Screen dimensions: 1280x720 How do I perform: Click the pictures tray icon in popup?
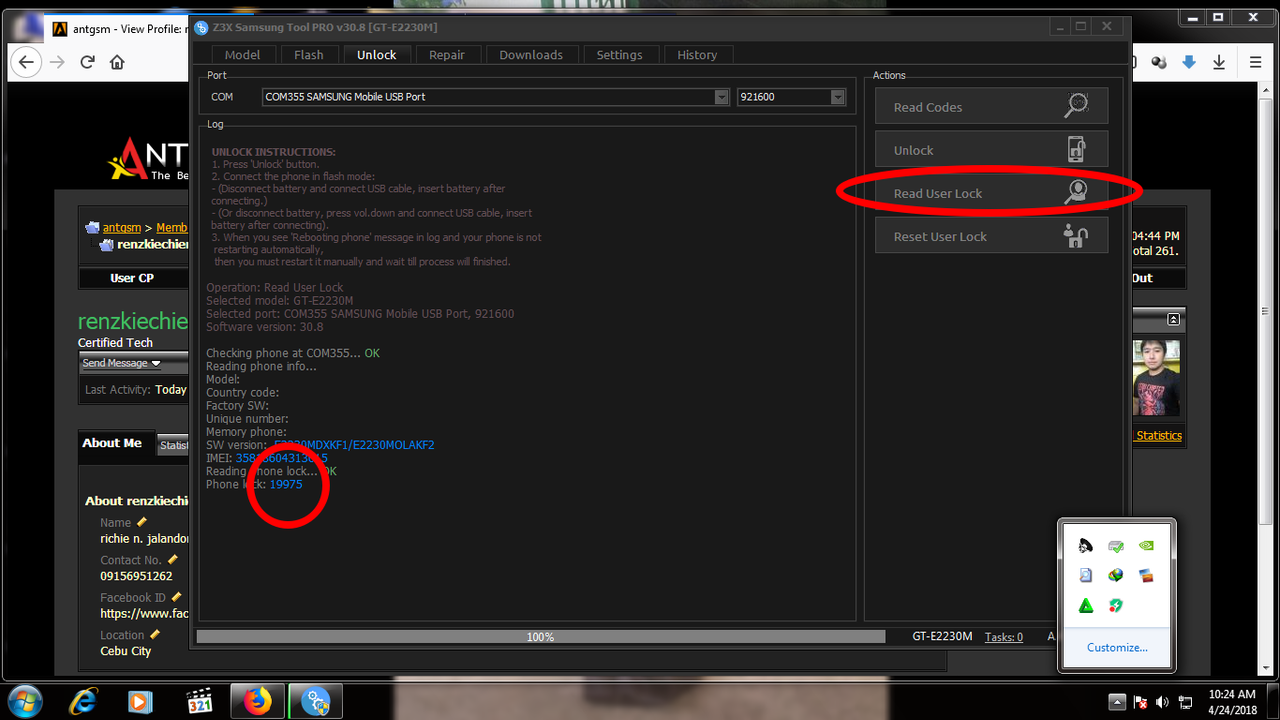pos(1147,575)
